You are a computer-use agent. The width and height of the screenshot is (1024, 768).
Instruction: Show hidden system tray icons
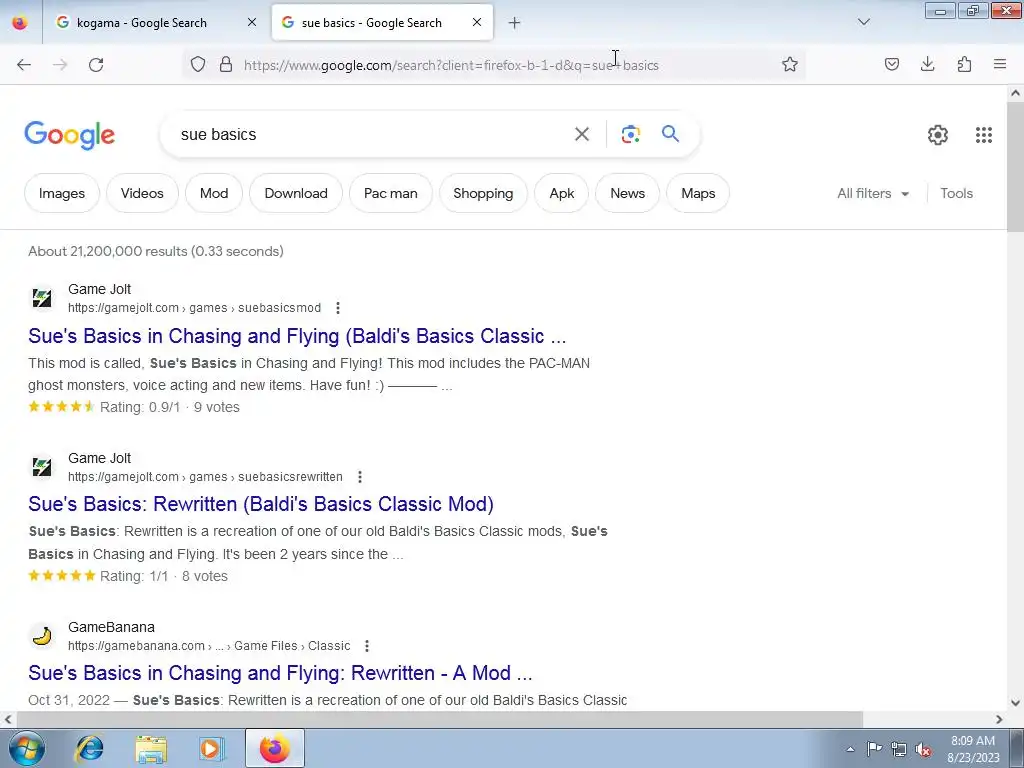pos(850,749)
